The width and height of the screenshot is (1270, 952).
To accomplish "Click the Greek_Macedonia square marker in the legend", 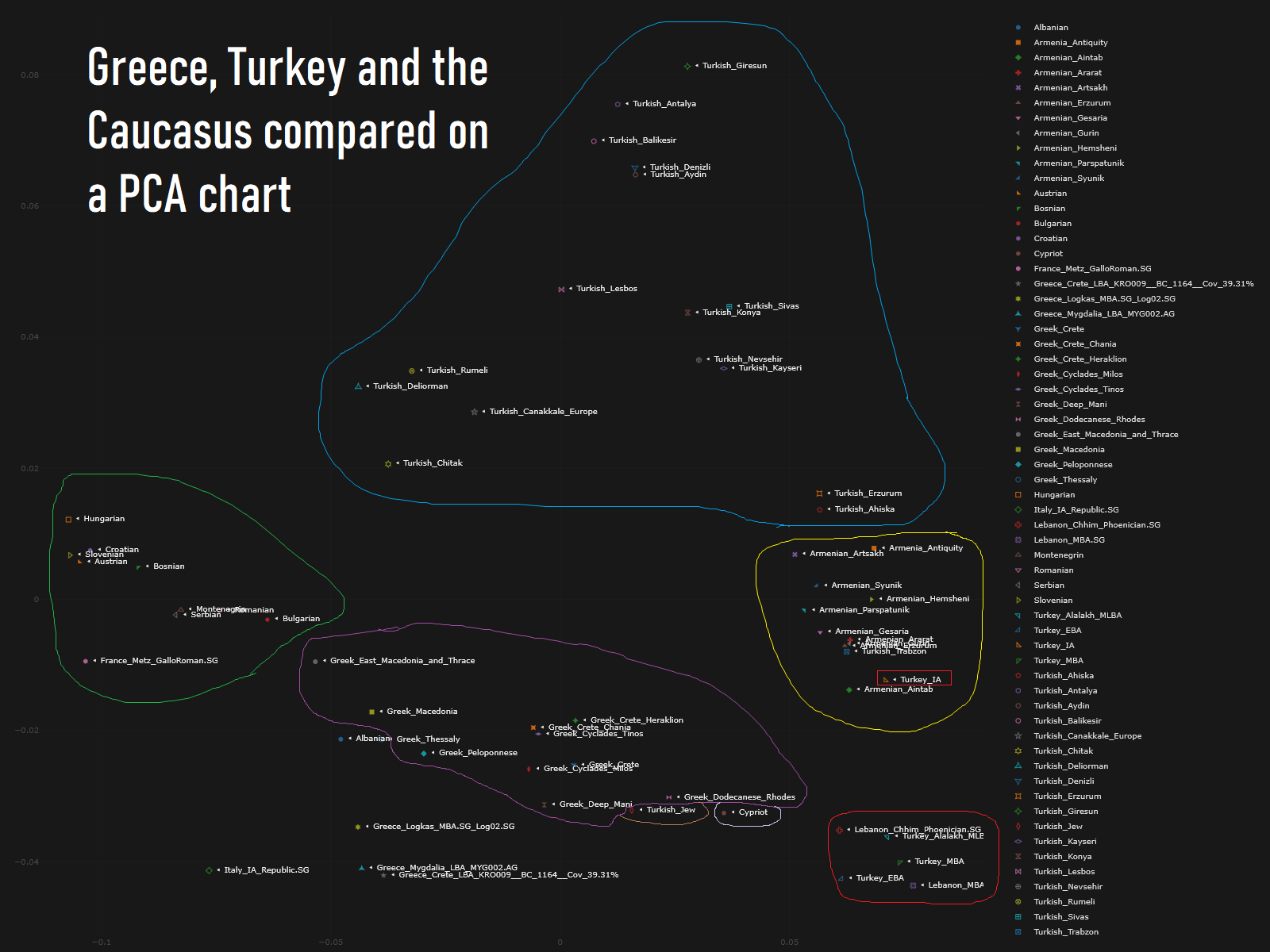I will 1018,450.
